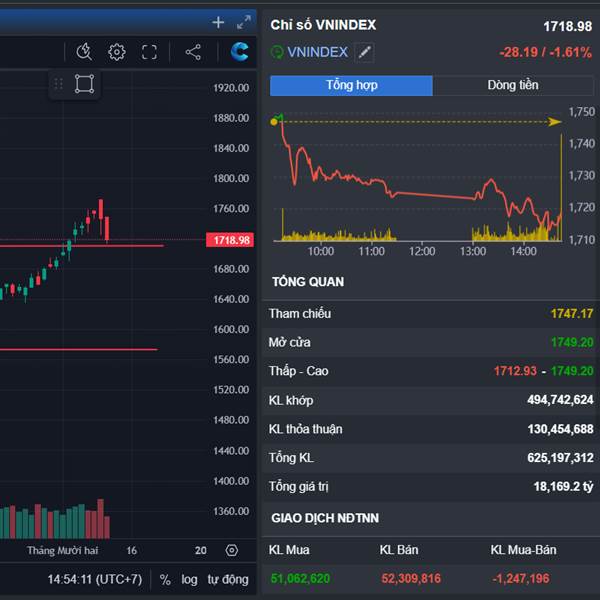Click the Tổng KL value 625,197,312

pyautogui.click(x=560, y=458)
